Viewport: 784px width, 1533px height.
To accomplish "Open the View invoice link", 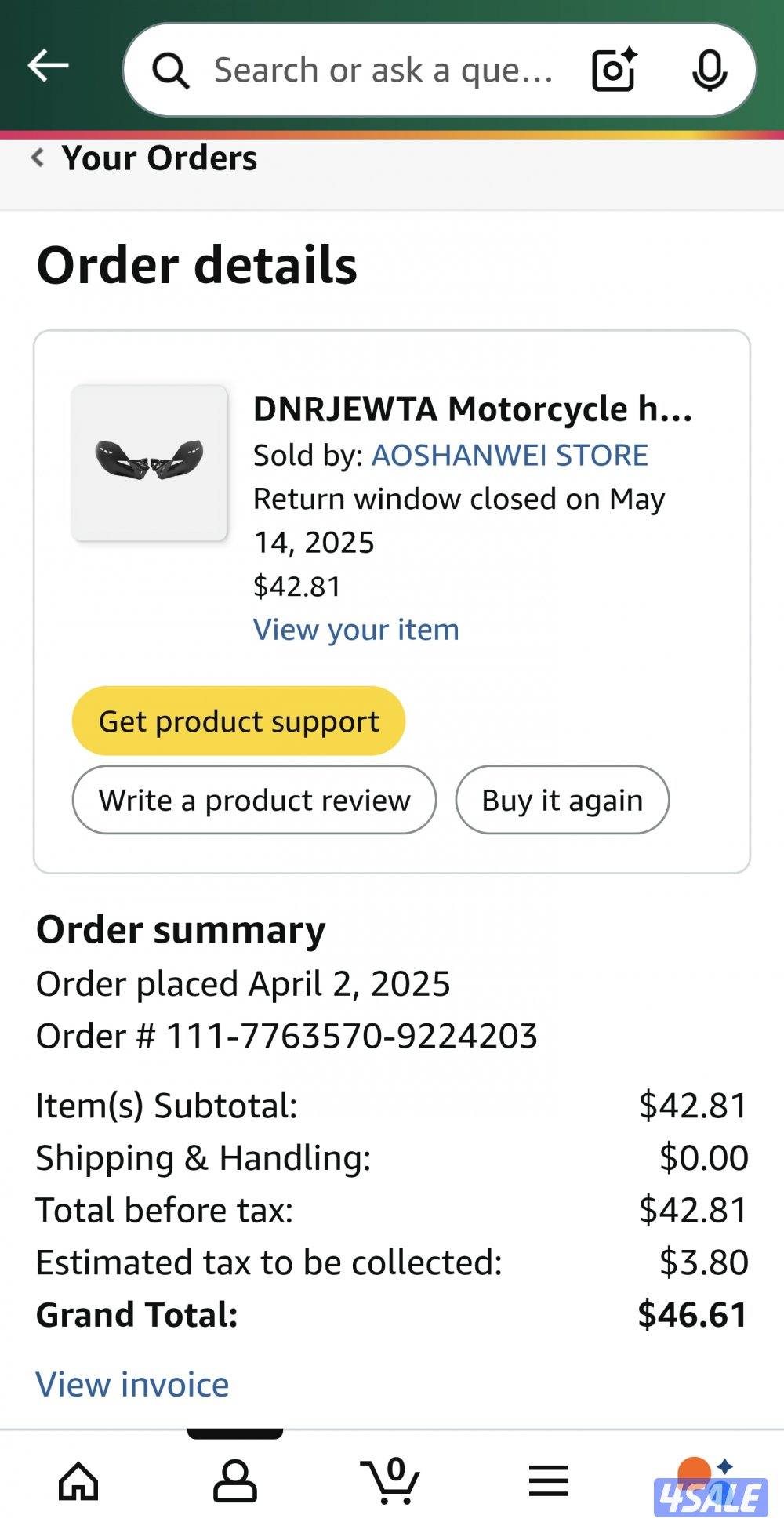I will tap(132, 1384).
